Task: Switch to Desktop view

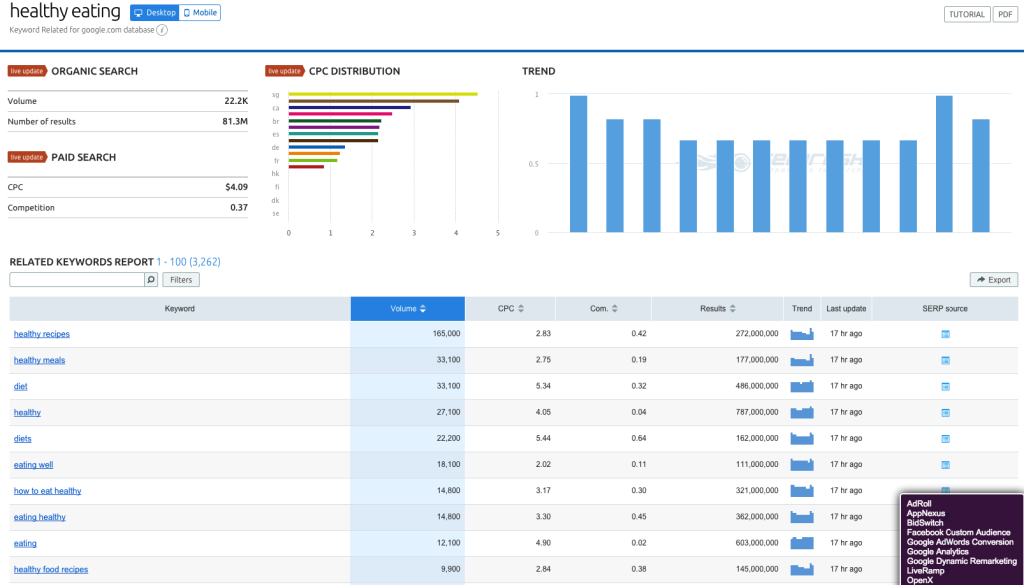Action: [154, 12]
